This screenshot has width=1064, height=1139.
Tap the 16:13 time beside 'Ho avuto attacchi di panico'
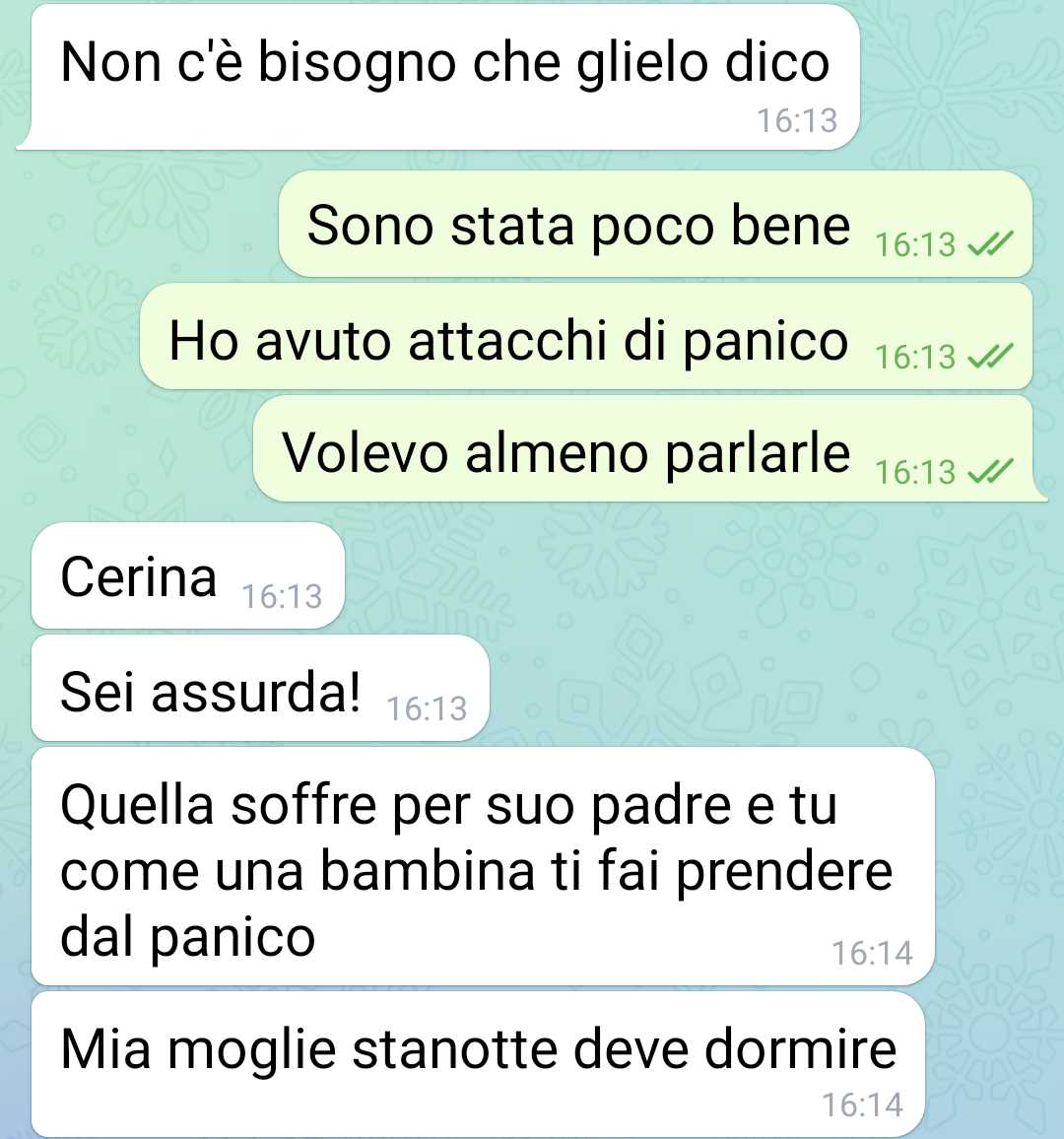pos(915,357)
